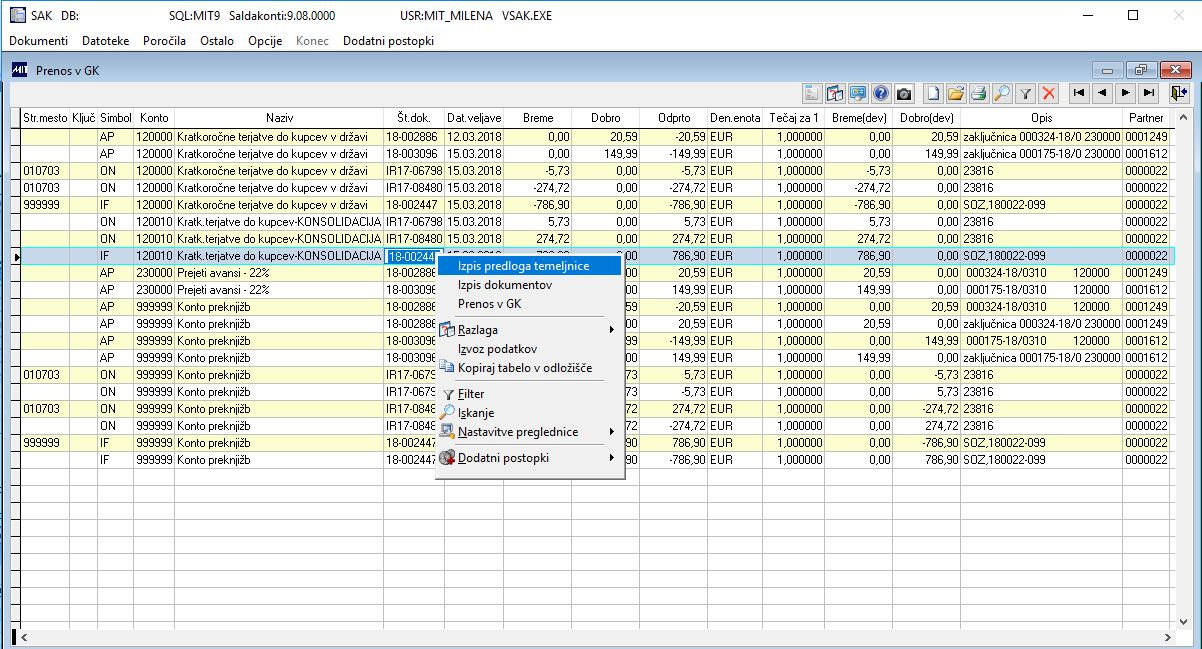Click the camera screenshot icon
Viewport: 1202px width, 649px height.
tap(904, 93)
